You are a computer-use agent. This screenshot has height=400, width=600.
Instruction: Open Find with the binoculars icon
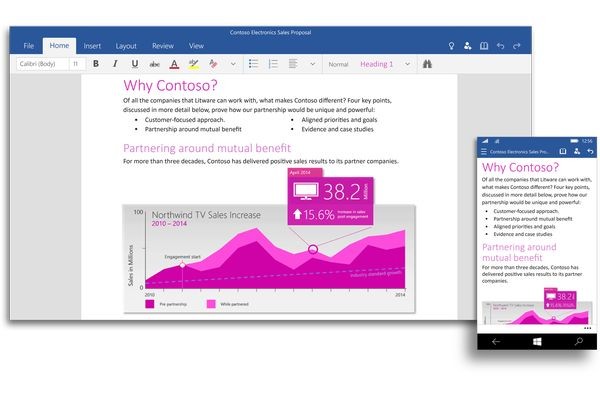(x=427, y=64)
